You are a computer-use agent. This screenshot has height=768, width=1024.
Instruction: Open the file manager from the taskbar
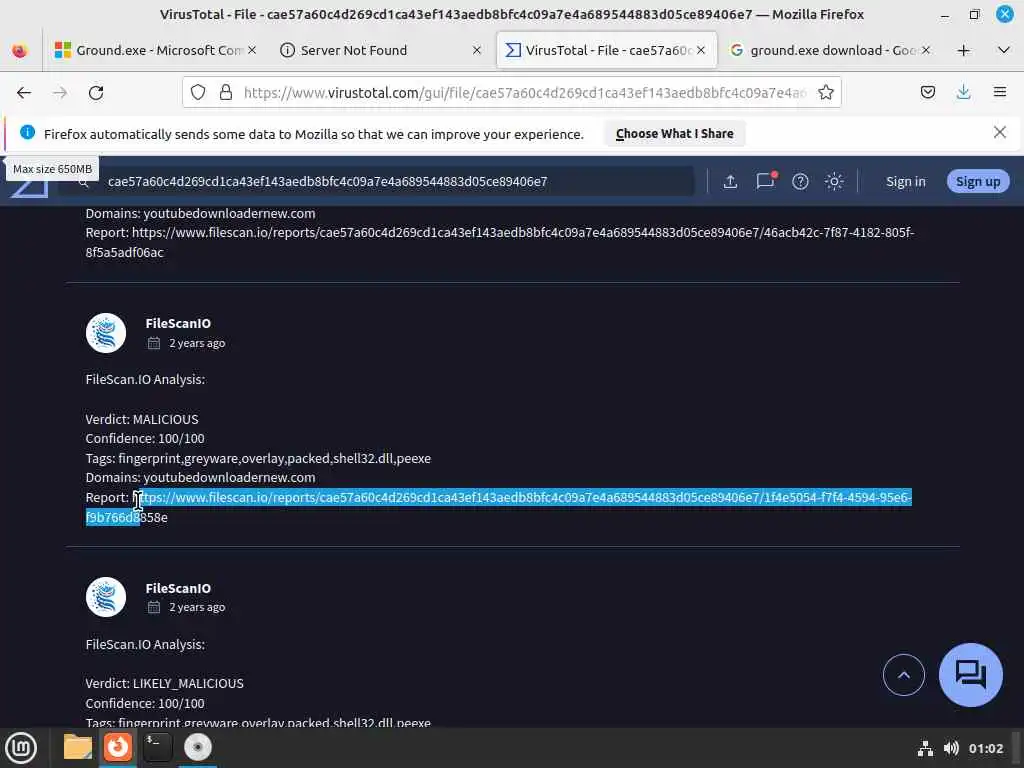78,747
